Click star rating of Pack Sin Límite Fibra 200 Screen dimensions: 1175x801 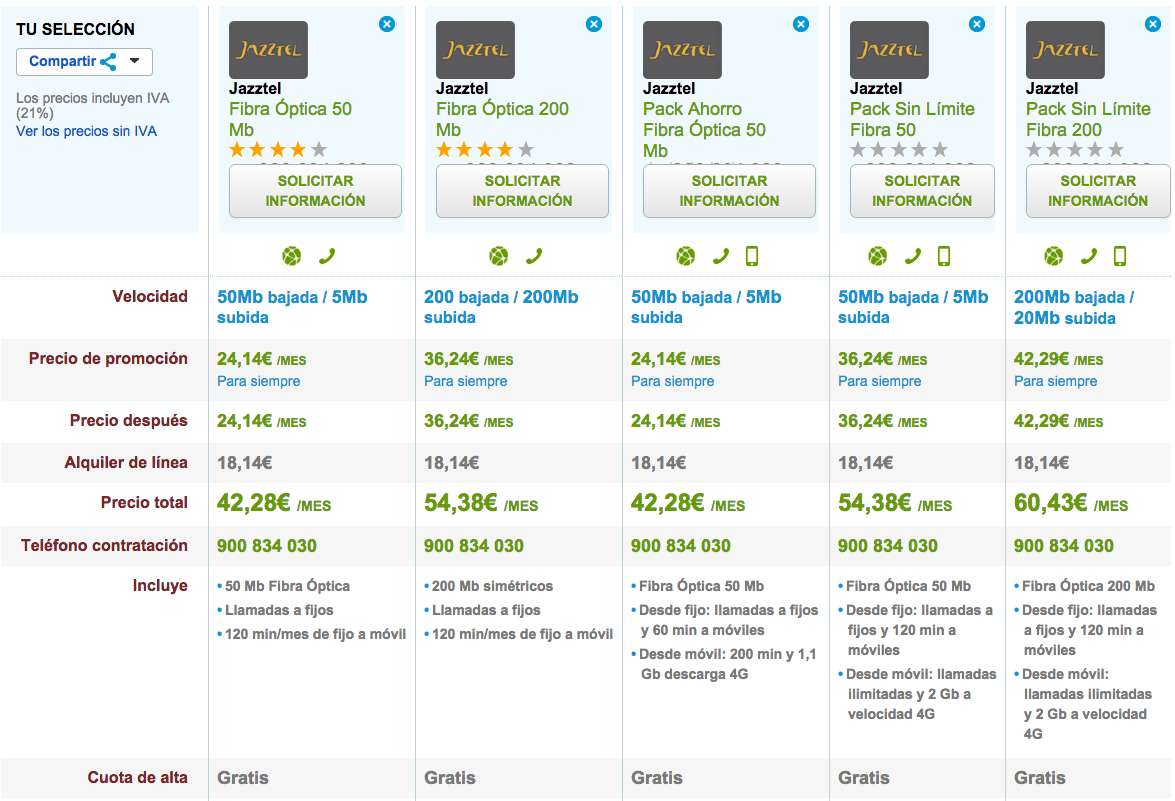tap(1075, 150)
